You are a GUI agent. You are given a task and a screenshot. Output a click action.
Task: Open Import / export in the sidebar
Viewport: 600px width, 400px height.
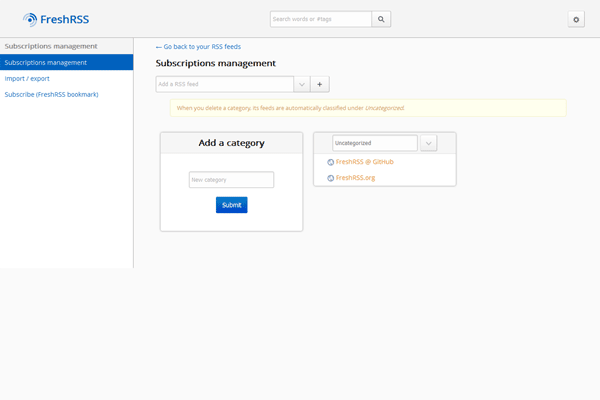coord(27,78)
